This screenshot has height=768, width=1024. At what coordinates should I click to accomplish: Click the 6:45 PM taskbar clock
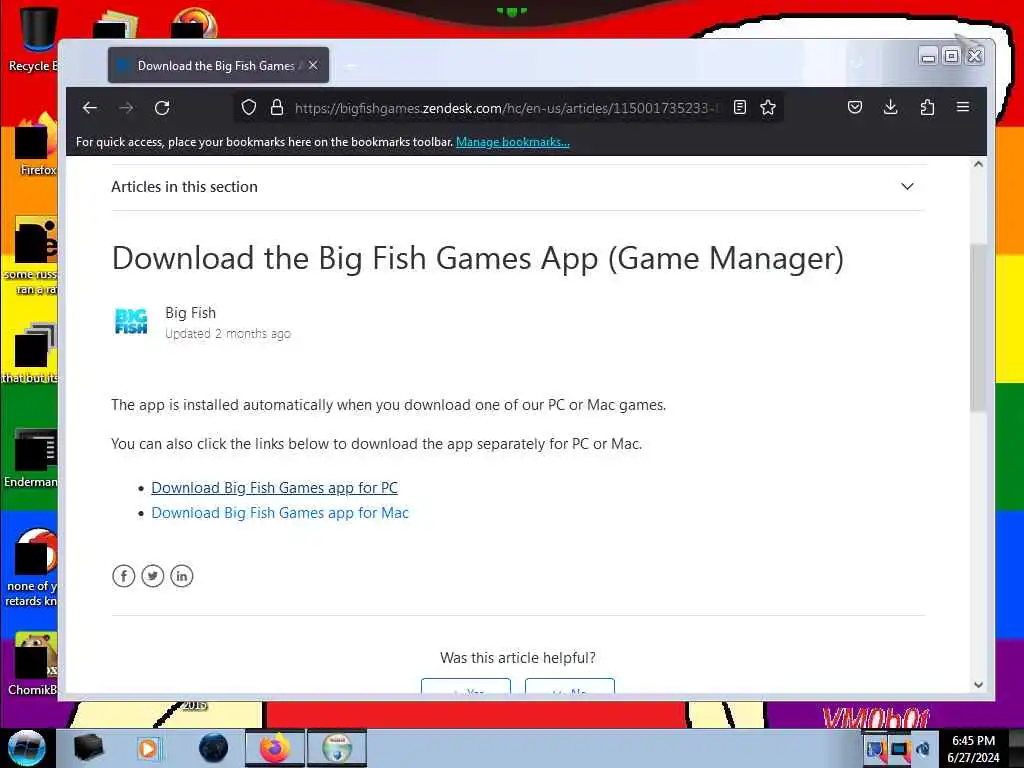tap(973, 741)
